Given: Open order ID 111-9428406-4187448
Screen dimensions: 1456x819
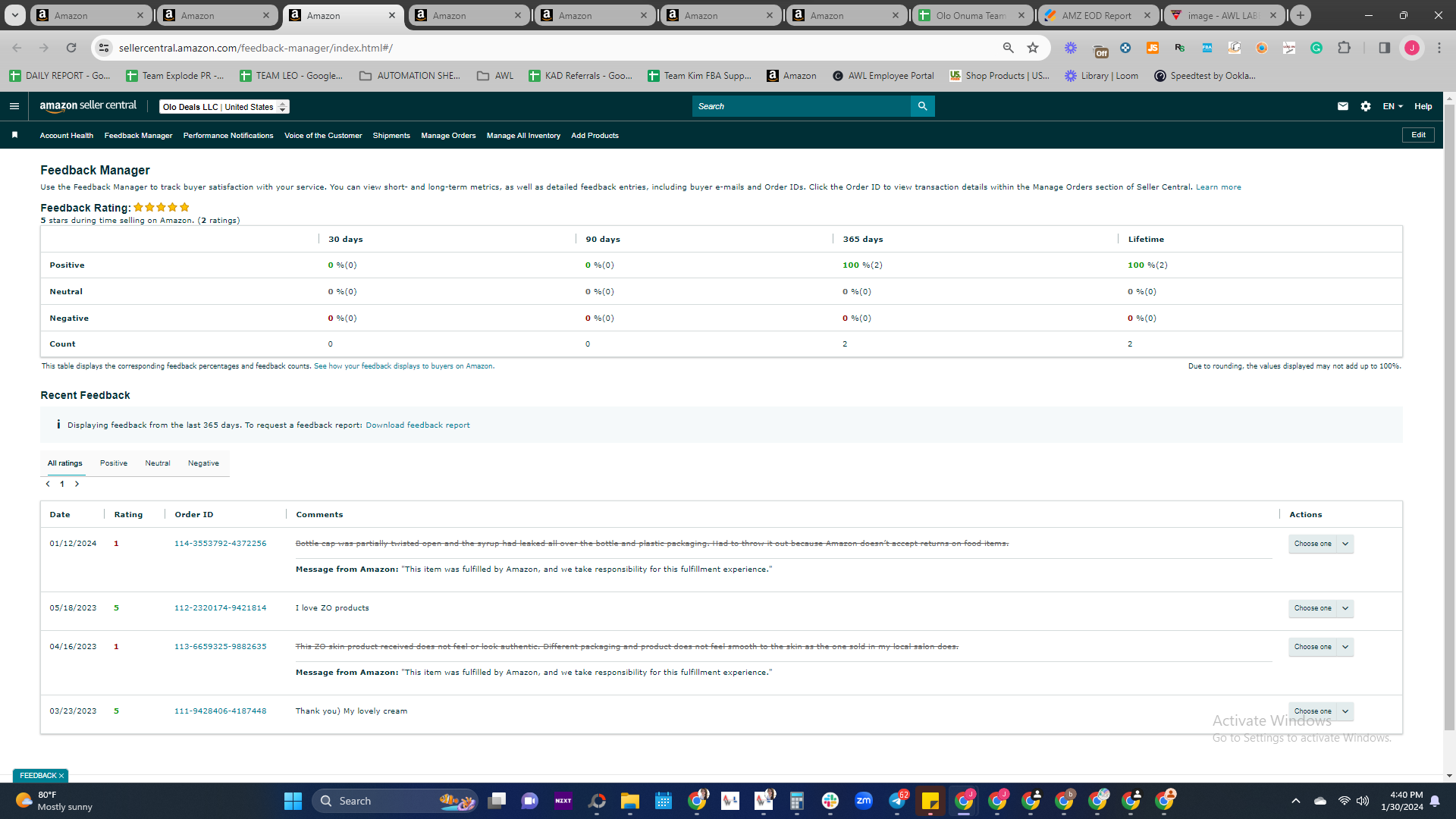Looking at the screenshot, I should click(221, 711).
